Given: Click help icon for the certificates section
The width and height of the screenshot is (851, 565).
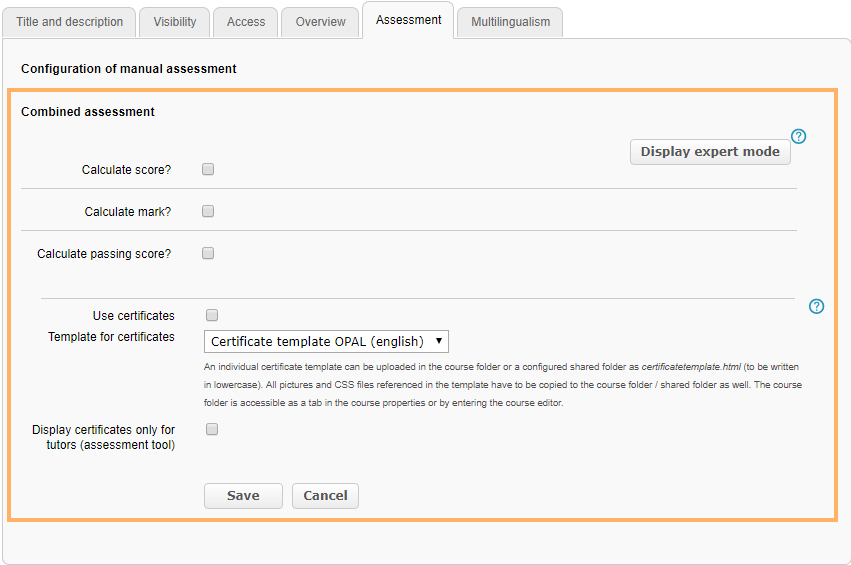Looking at the screenshot, I should [816, 307].
